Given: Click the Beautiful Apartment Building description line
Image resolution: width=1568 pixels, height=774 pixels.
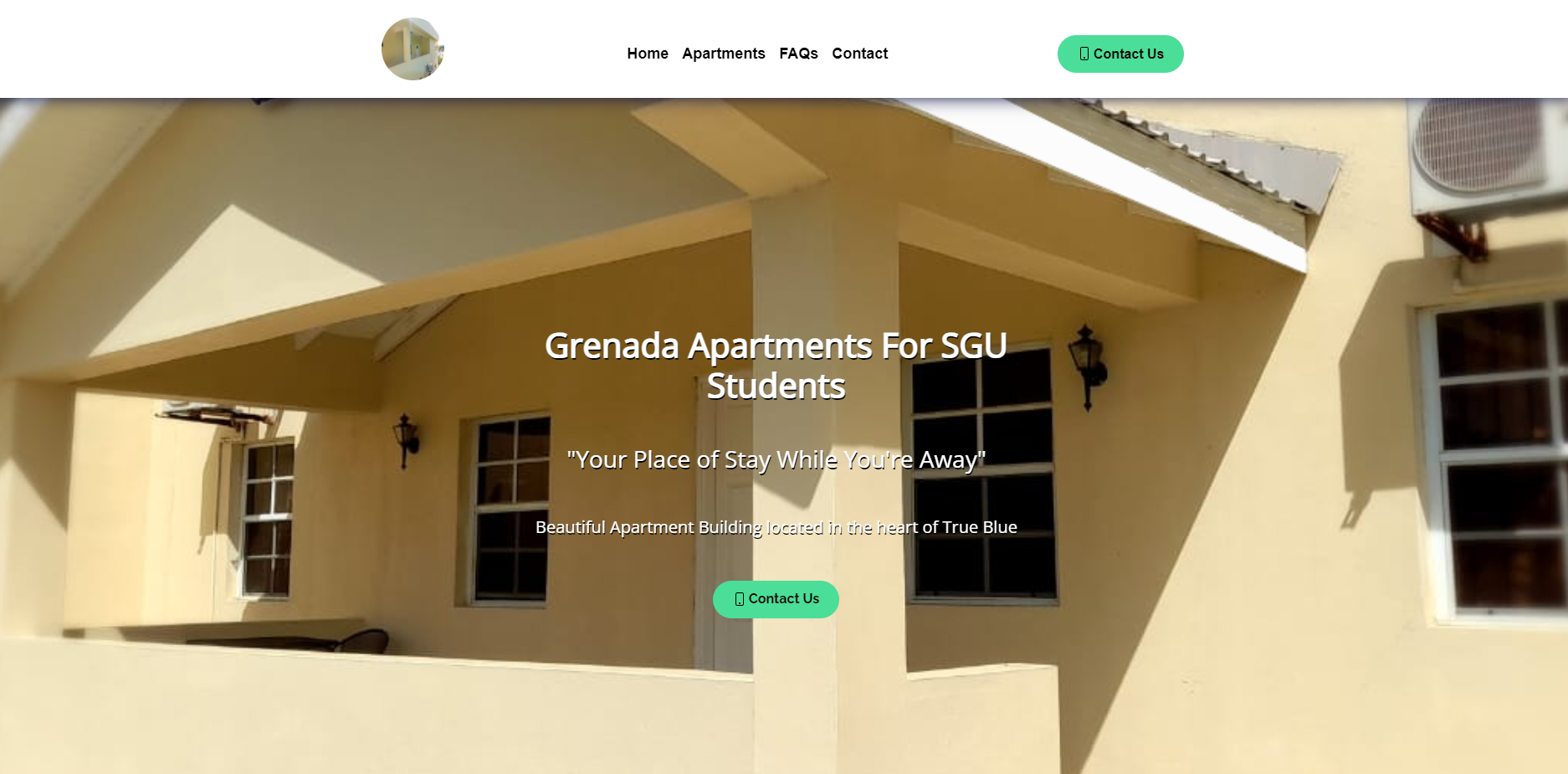Looking at the screenshot, I should click(776, 527).
